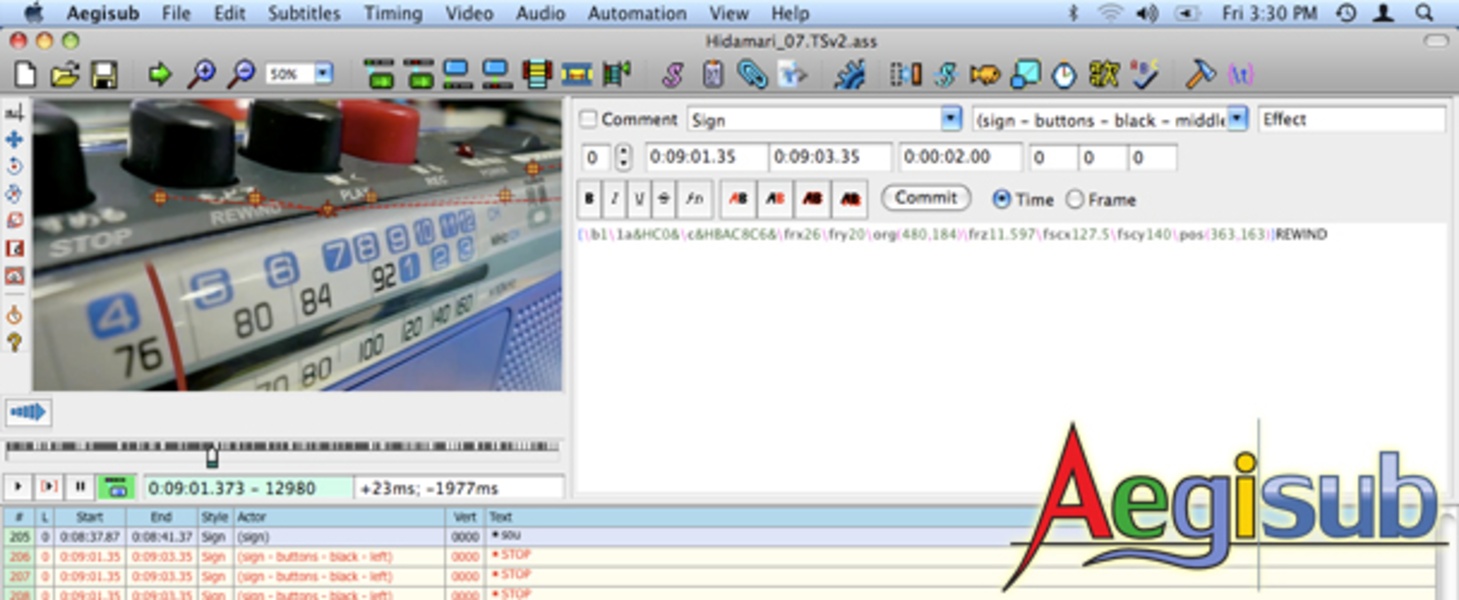Open a subtitles file via folder icon
This screenshot has width=1459, height=600.
click(65, 74)
